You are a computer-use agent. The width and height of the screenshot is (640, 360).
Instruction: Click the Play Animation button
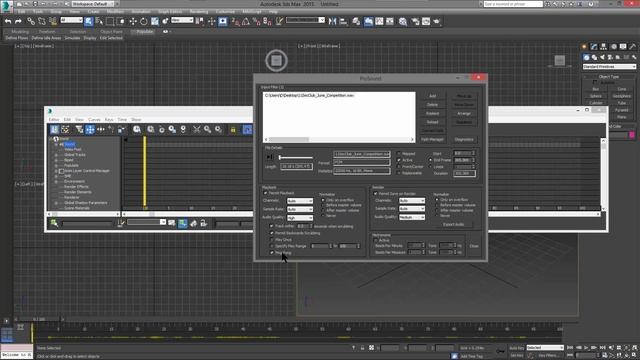587,348
